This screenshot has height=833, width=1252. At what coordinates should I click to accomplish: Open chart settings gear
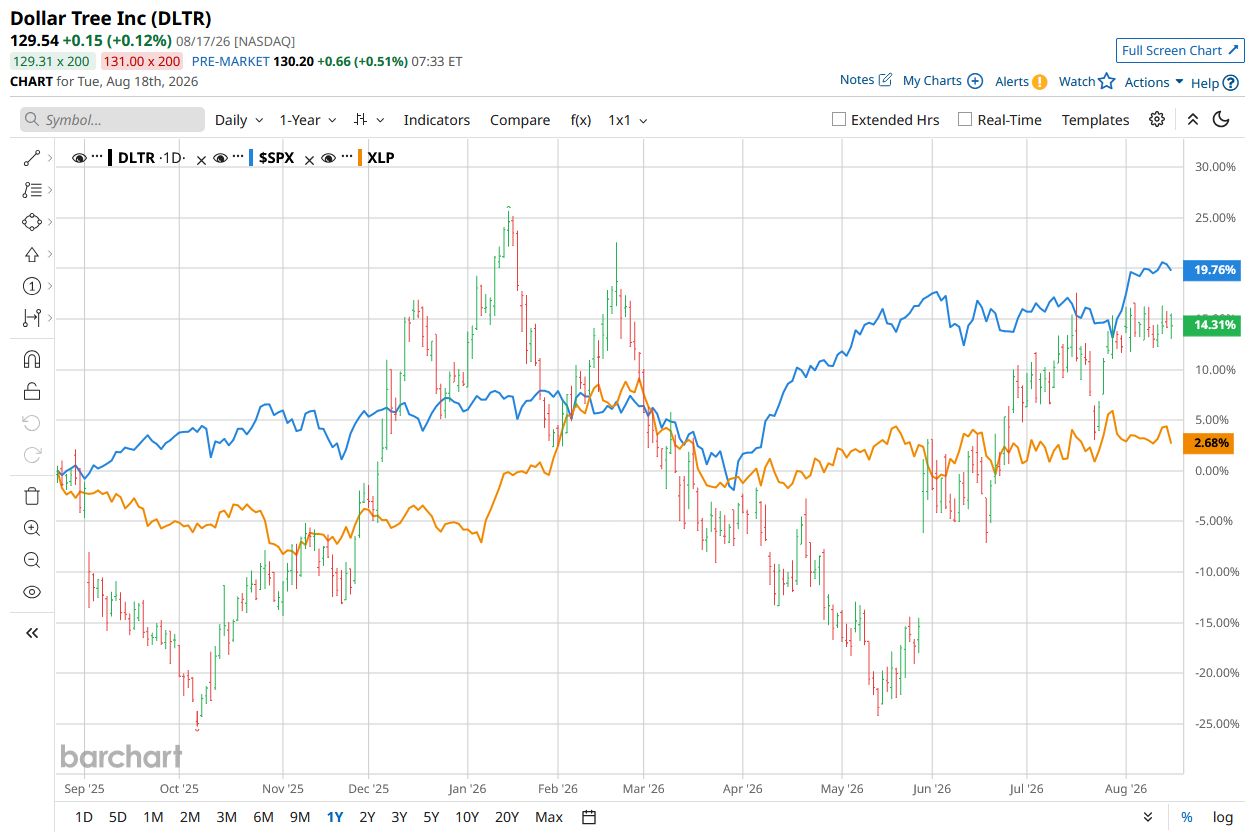click(x=1157, y=119)
